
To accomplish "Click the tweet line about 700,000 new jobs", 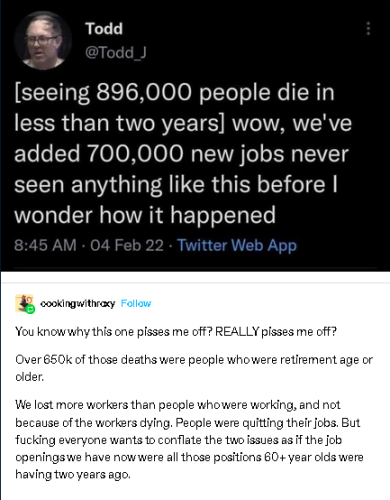I will click(x=181, y=154).
